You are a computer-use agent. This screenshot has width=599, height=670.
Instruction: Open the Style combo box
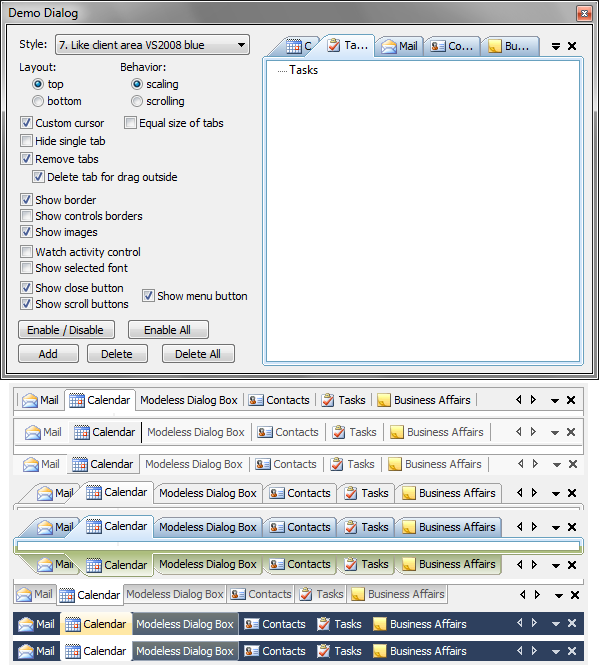[x=152, y=45]
